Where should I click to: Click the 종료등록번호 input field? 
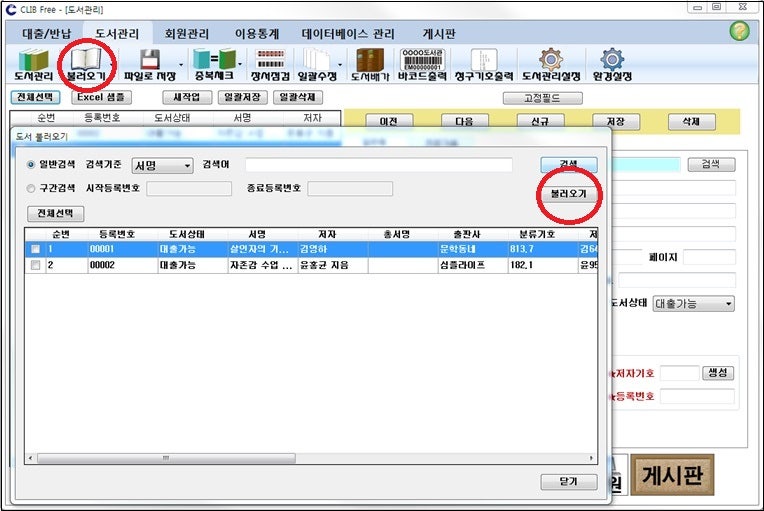[350, 189]
